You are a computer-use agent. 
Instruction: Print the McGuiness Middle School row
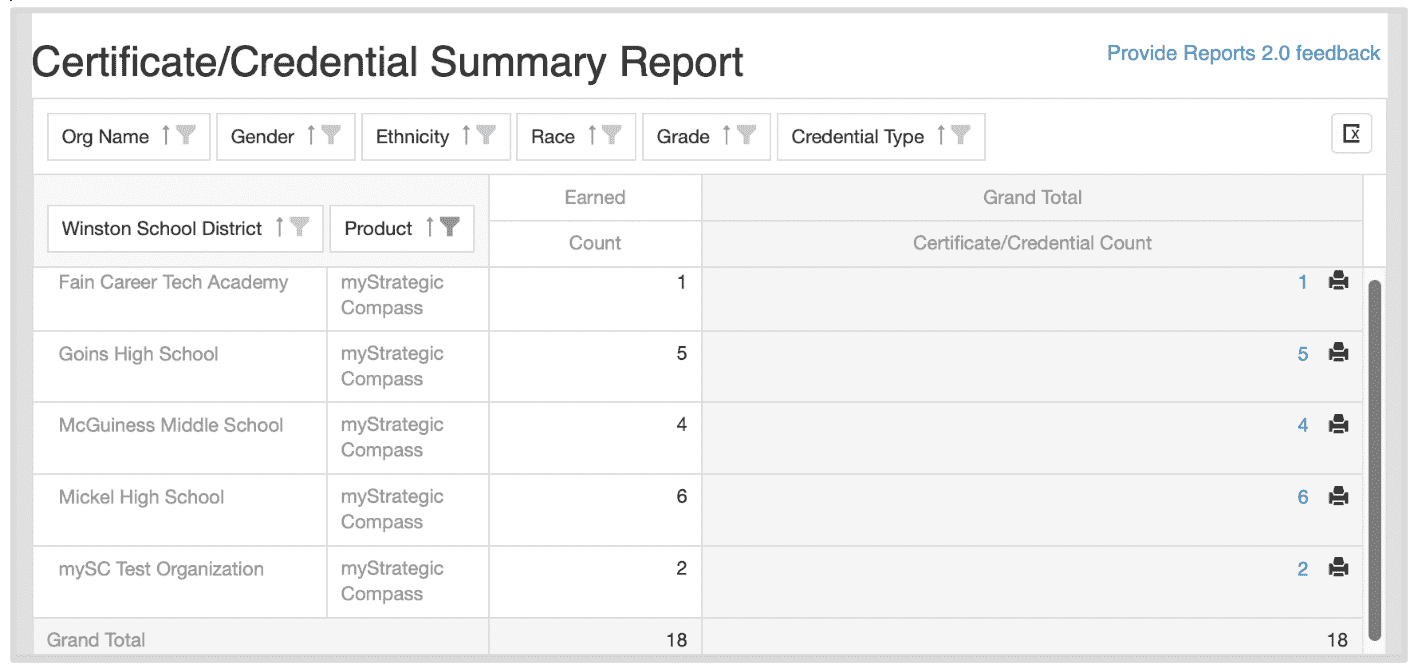pyautogui.click(x=1338, y=425)
